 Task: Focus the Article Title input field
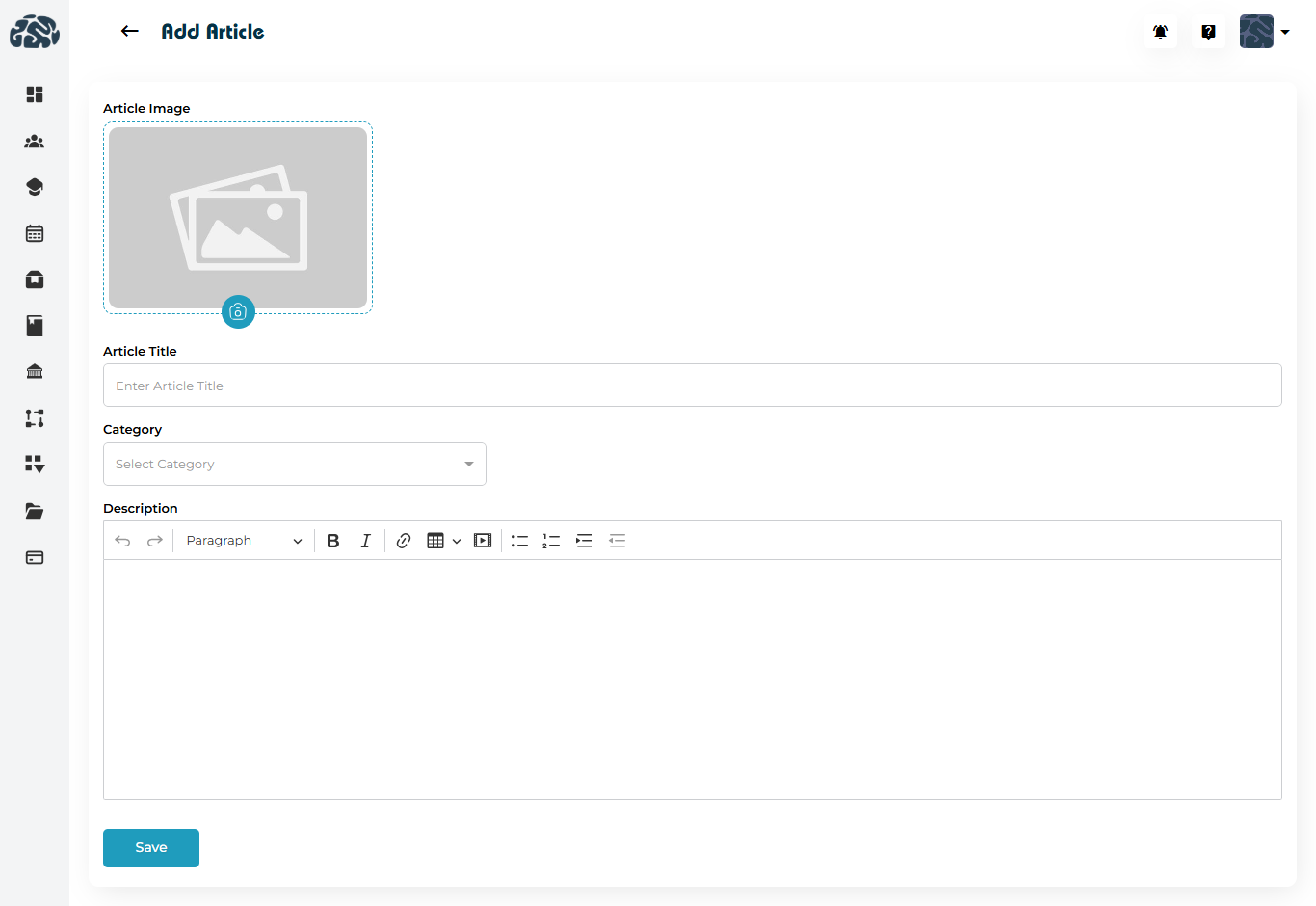coord(692,386)
